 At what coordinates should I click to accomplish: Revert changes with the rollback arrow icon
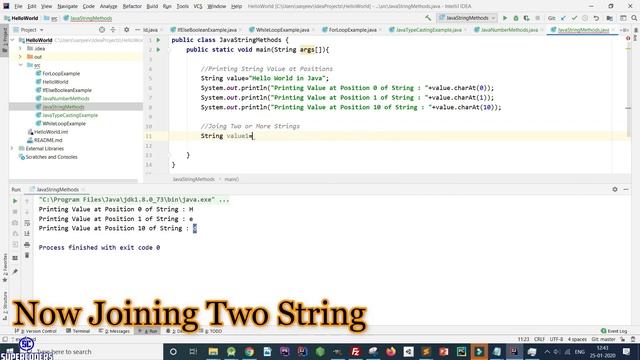coord(596,18)
